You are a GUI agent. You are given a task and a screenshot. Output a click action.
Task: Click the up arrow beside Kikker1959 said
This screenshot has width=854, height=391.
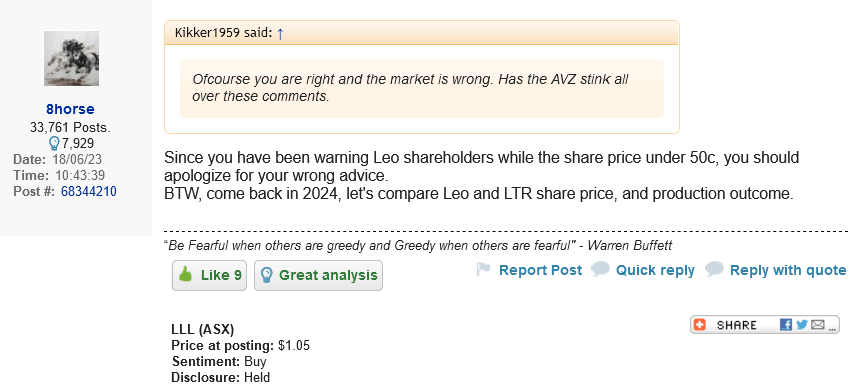(280, 34)
